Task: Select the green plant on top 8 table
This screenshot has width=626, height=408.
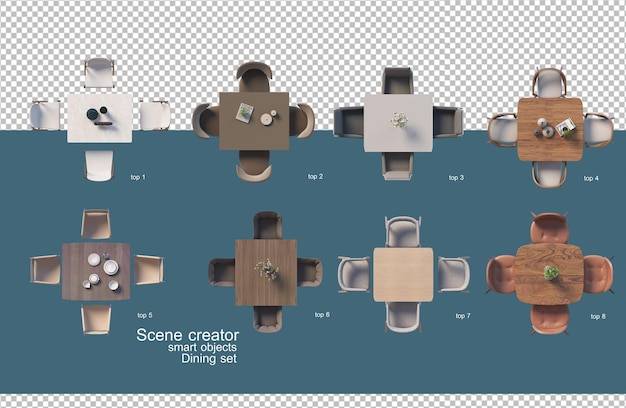Action: point(551,273)
